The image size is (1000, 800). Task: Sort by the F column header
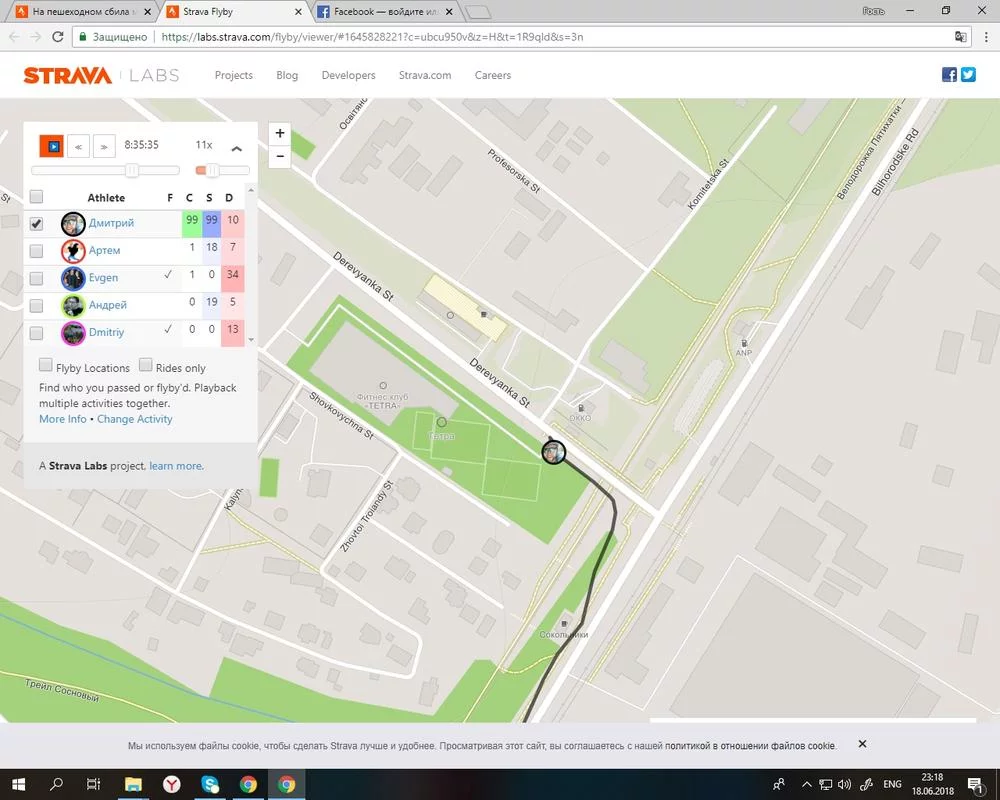click(170, 198)
